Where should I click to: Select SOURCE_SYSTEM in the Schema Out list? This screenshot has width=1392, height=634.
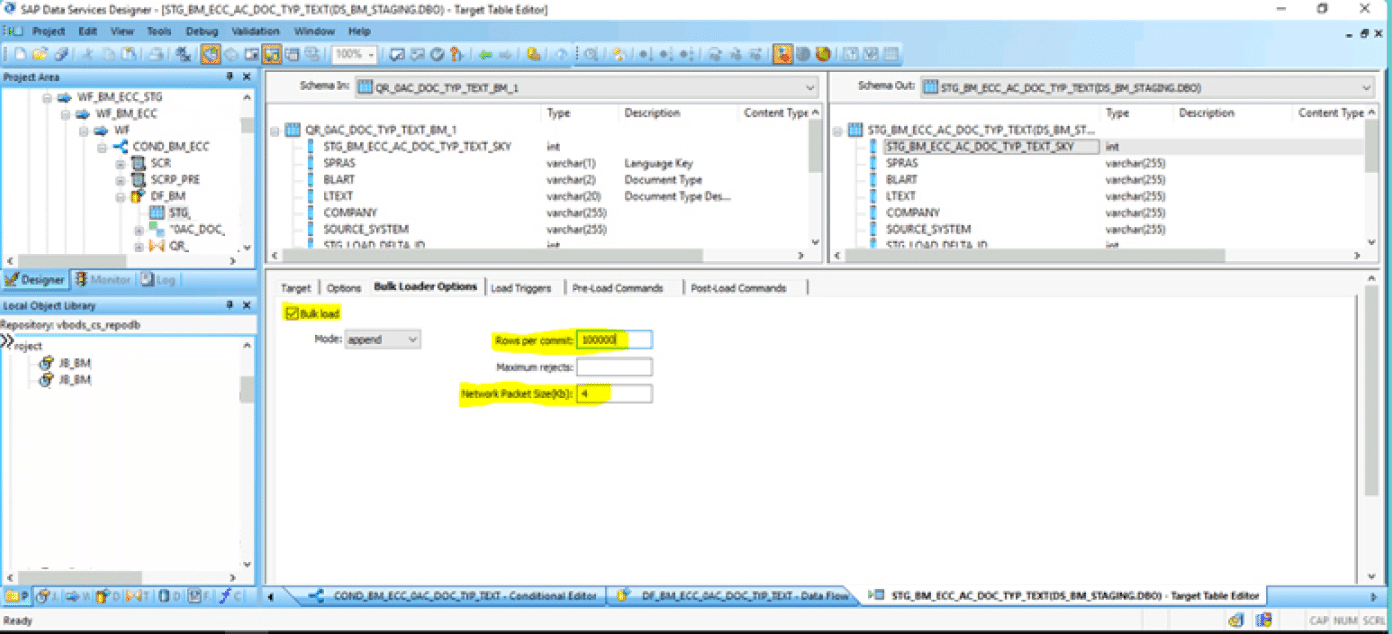(x=930, y=229)
